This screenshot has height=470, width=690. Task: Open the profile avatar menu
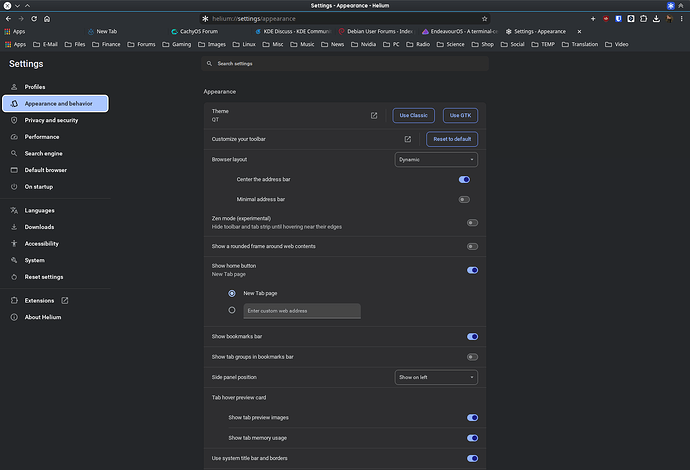point(669,18)
